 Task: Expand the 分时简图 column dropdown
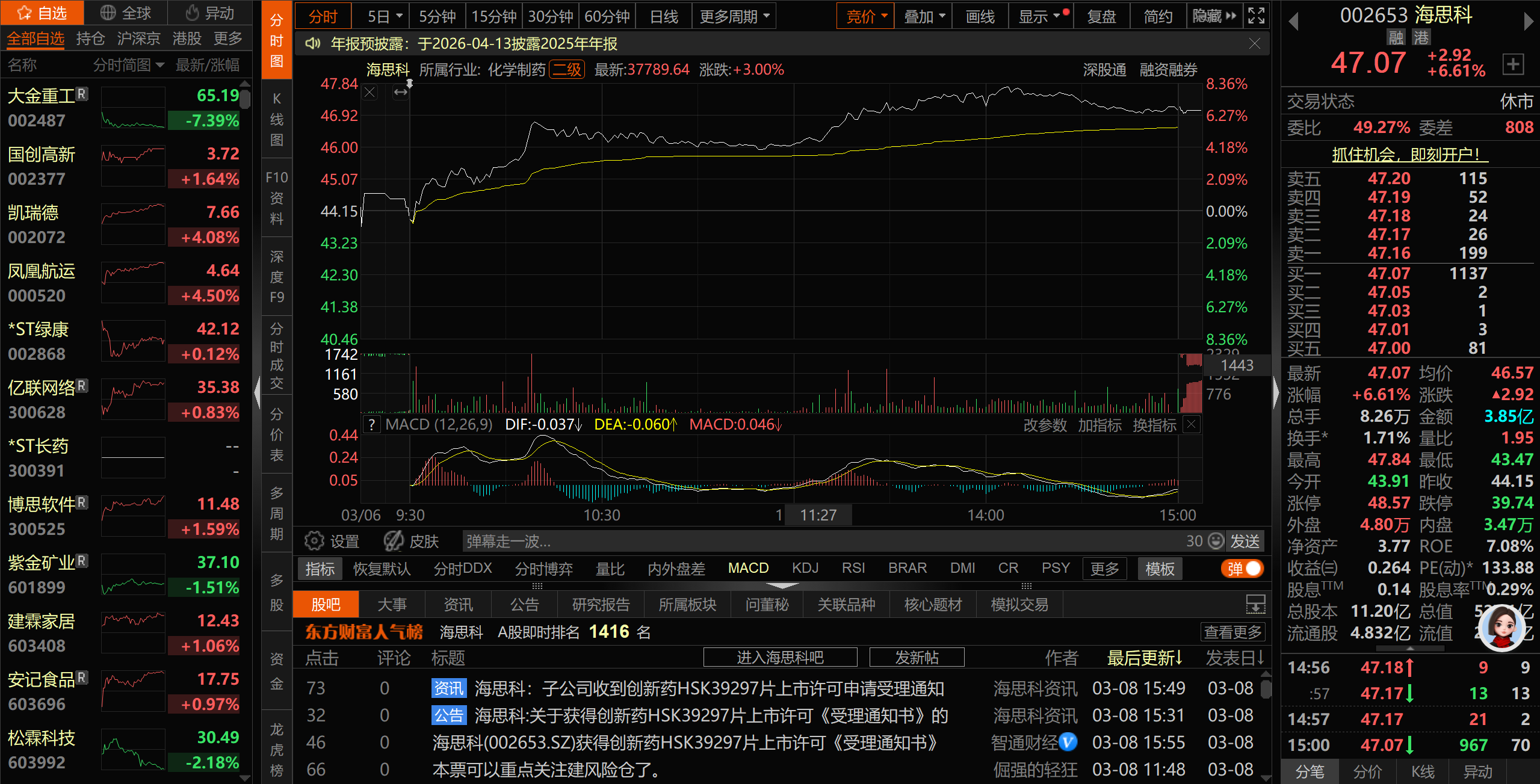(x=128, y=65)
